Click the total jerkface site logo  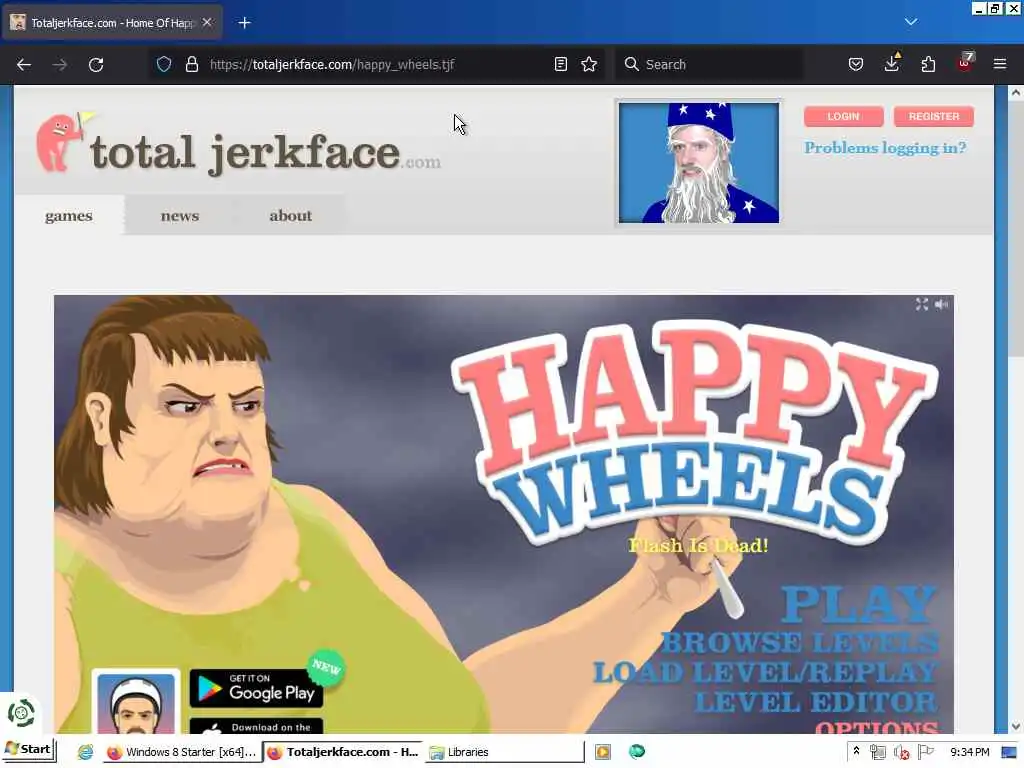[239, 144]
